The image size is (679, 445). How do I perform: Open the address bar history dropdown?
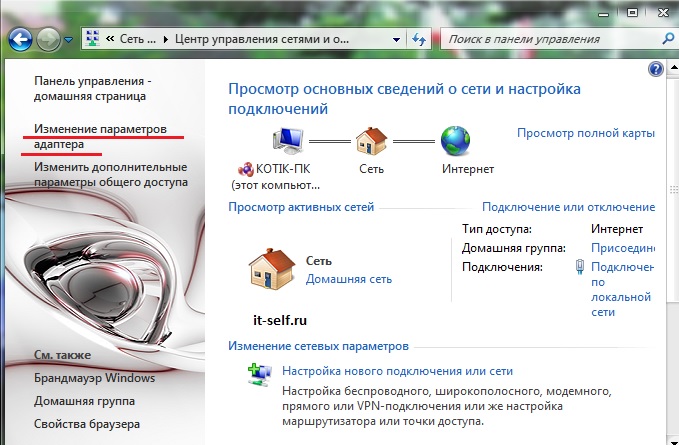(396, 39)
